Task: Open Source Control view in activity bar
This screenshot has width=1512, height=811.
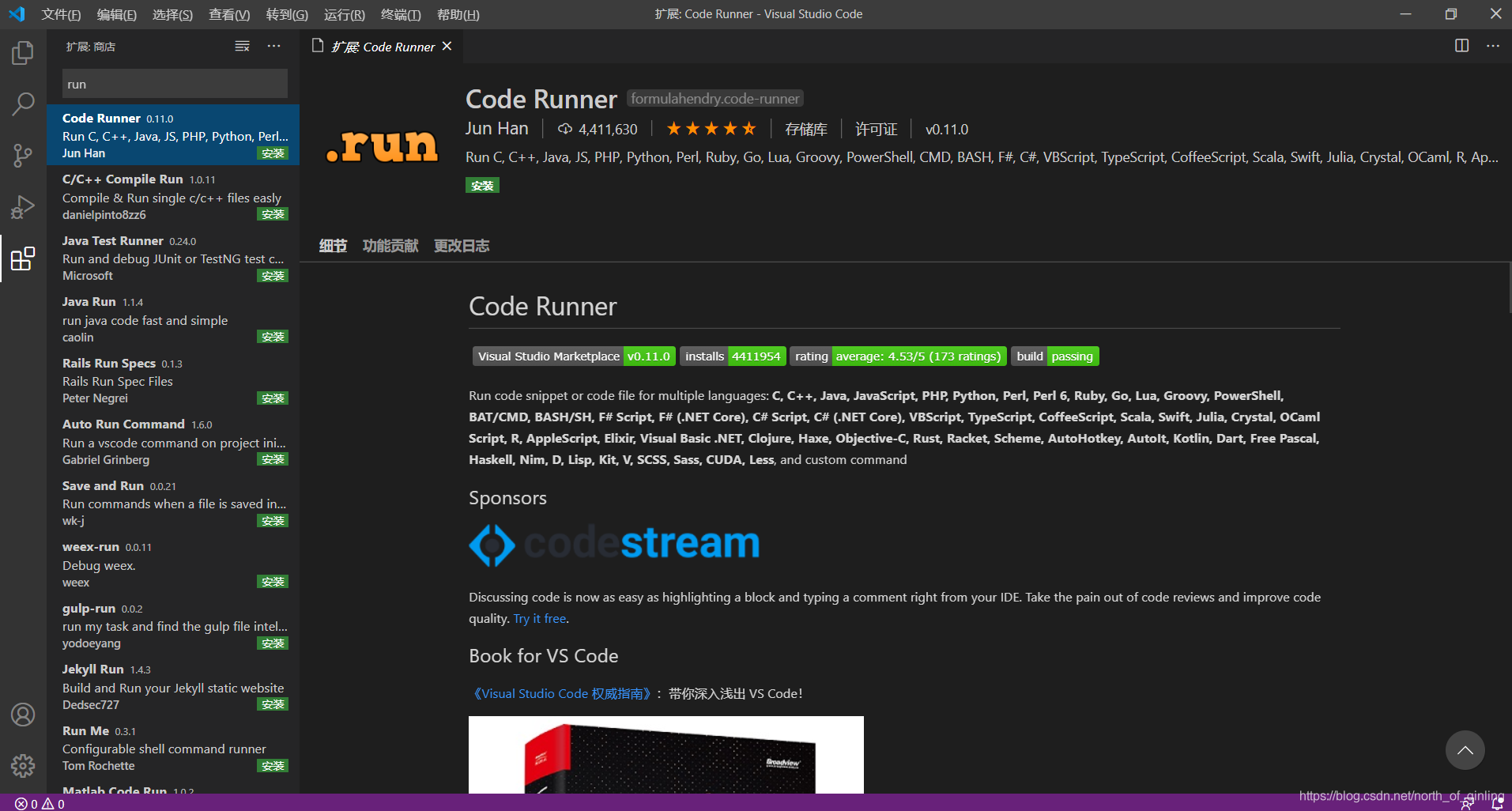Action: pos(23,156)
